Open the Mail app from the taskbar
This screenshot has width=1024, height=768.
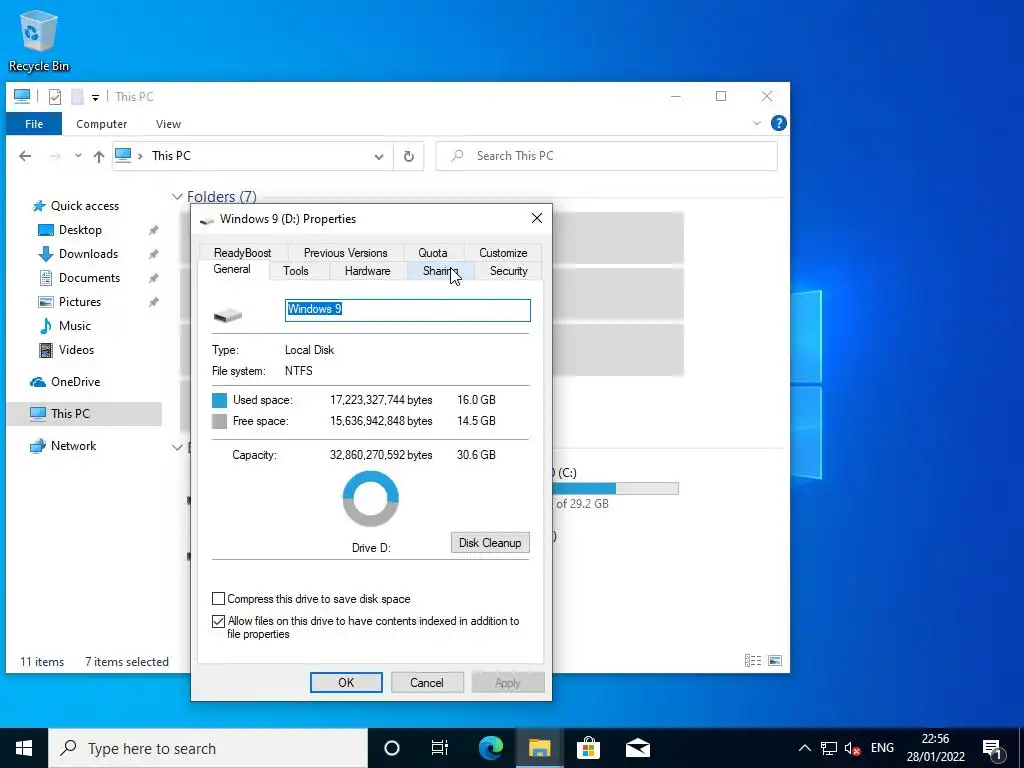click(x=637, y=748)
